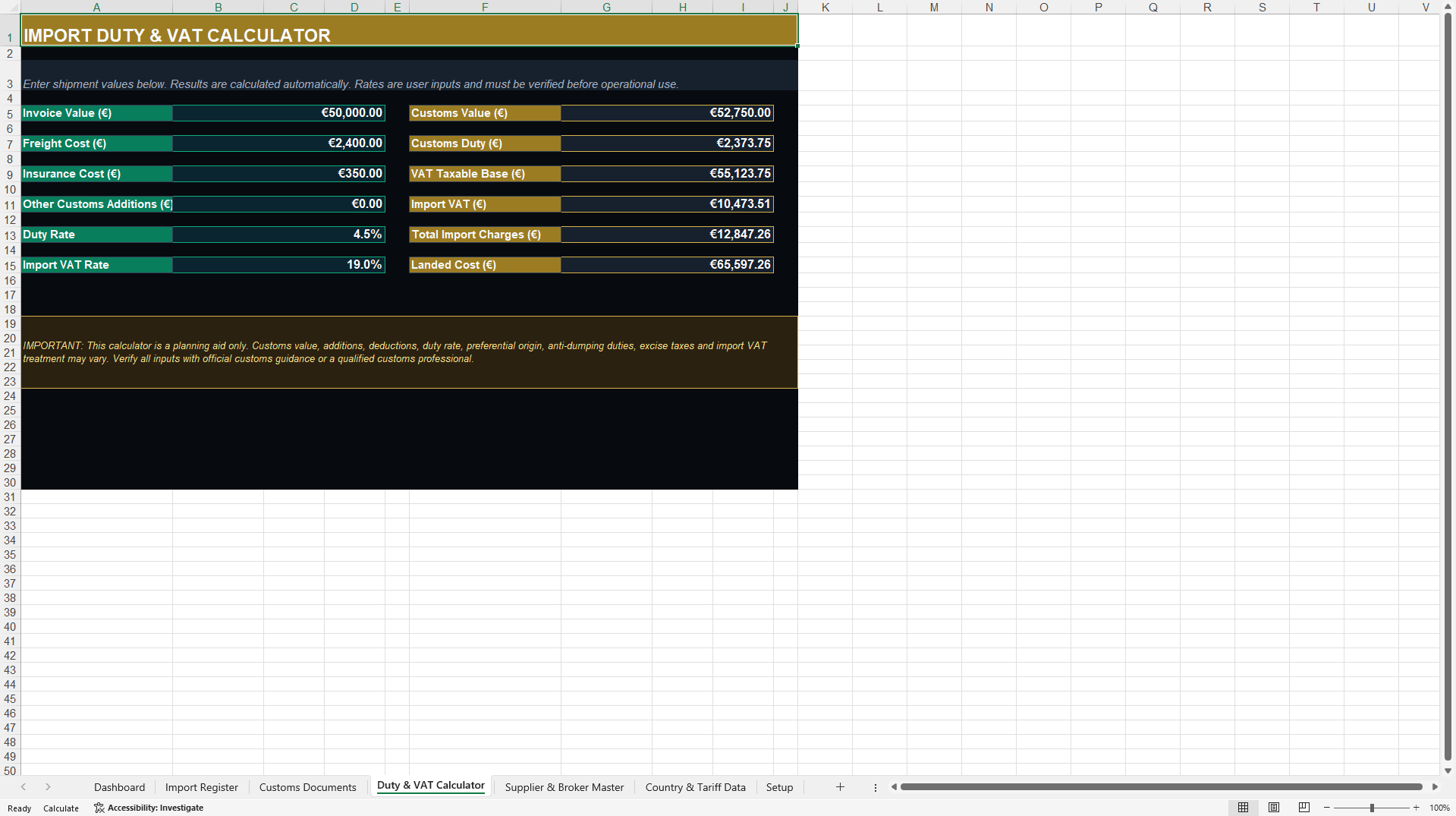Click the VAT Taxable Base (€) label
This screenshot has width=1456, height=816.
[x=485, y=174]
